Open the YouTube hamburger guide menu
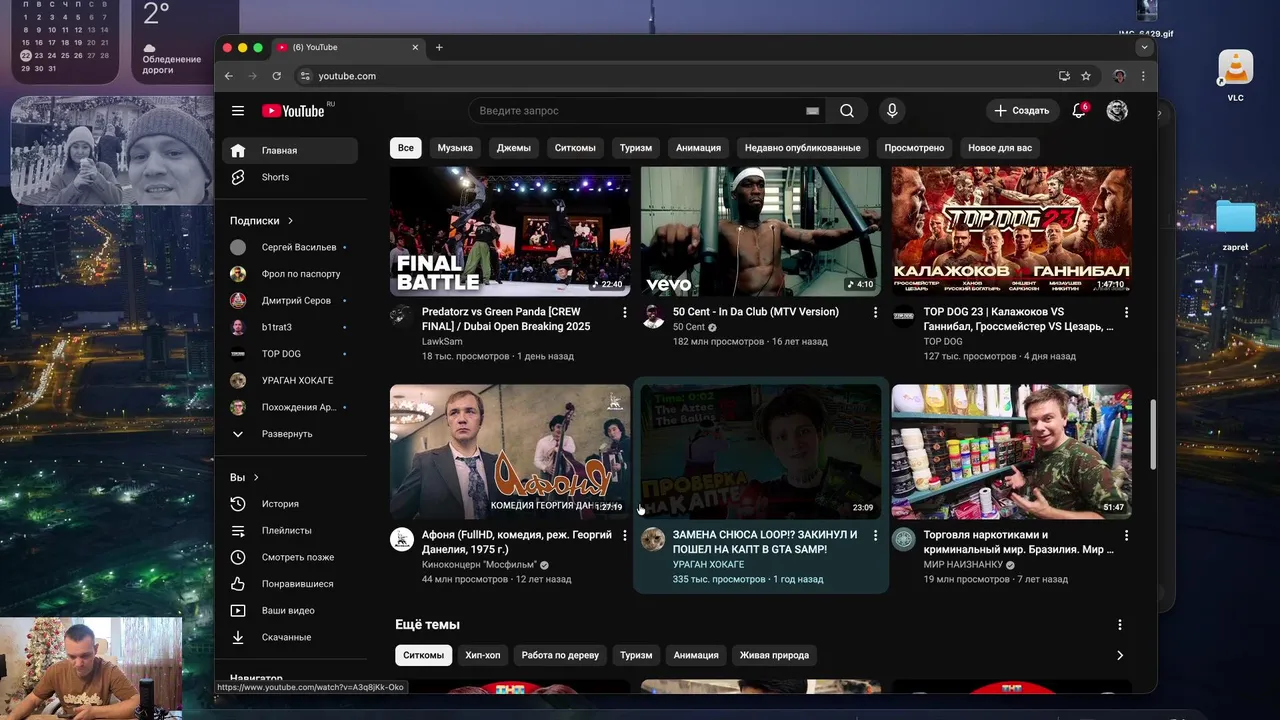The height and width of the screenshot is (720, 1280). point(238,111)
